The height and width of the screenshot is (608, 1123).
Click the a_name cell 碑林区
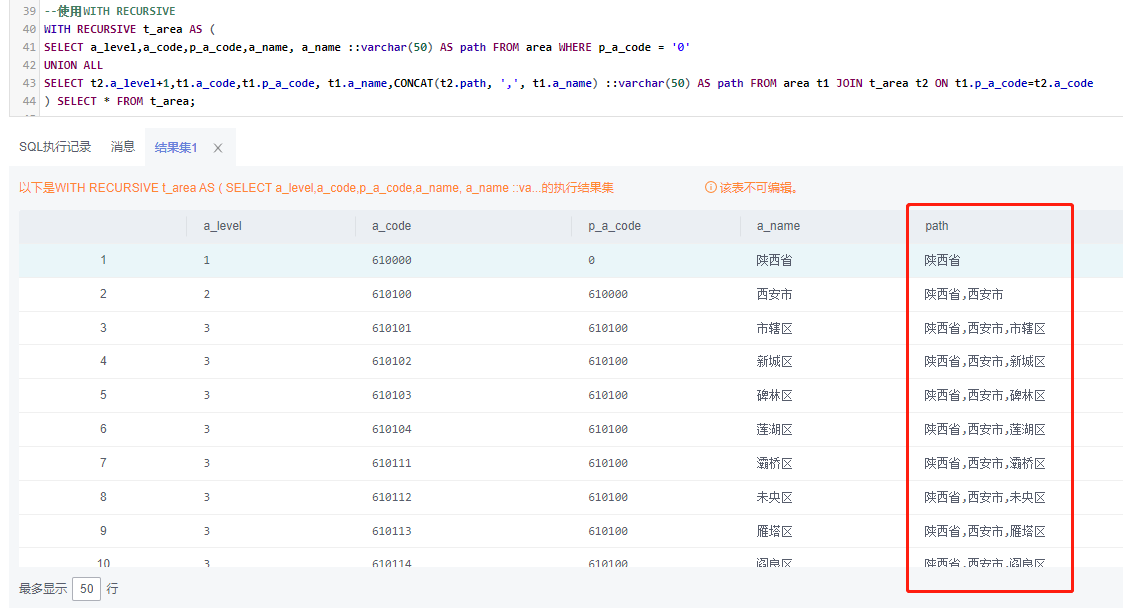[774, 395]
